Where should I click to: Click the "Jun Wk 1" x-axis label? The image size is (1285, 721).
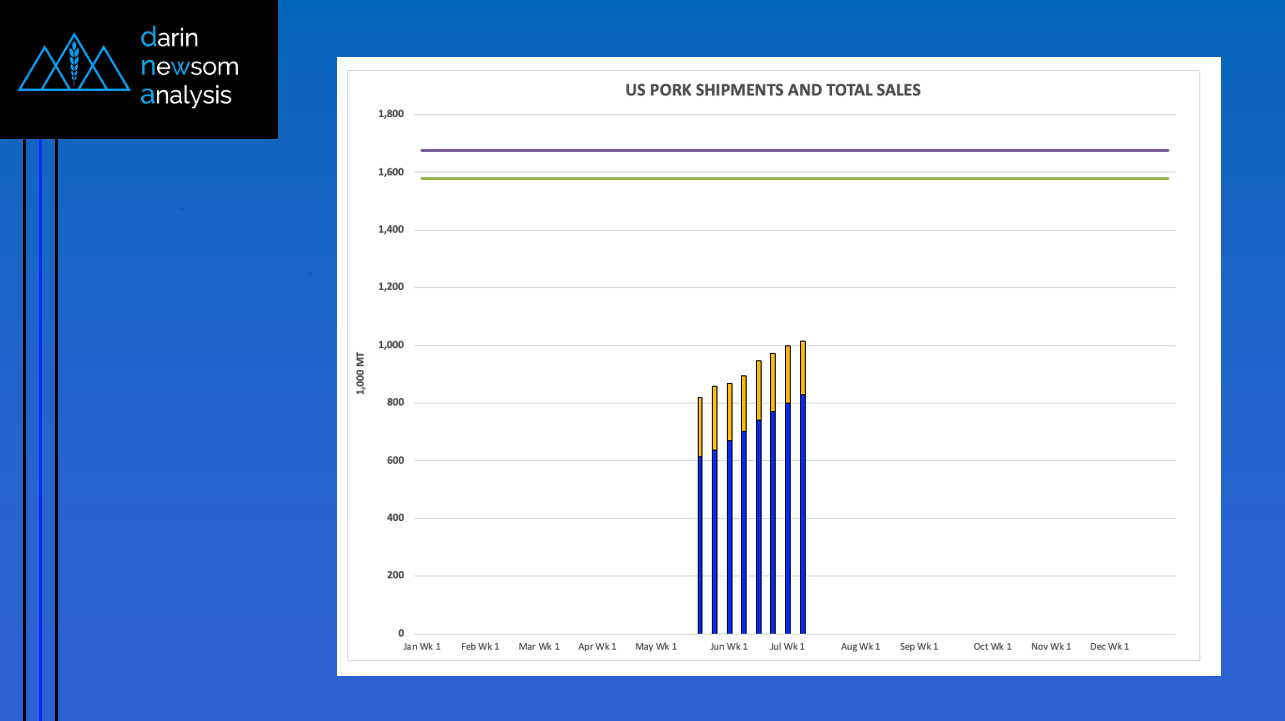tap(729, 647)
